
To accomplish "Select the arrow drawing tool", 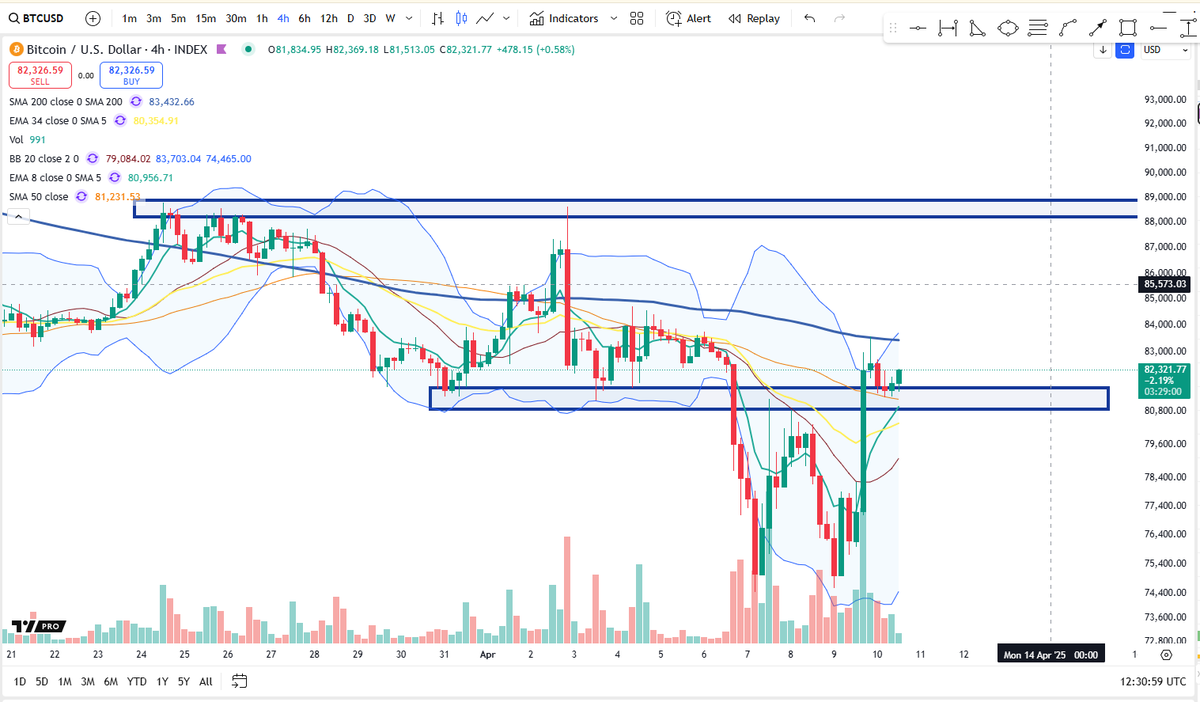I will tap(1098, 28).
